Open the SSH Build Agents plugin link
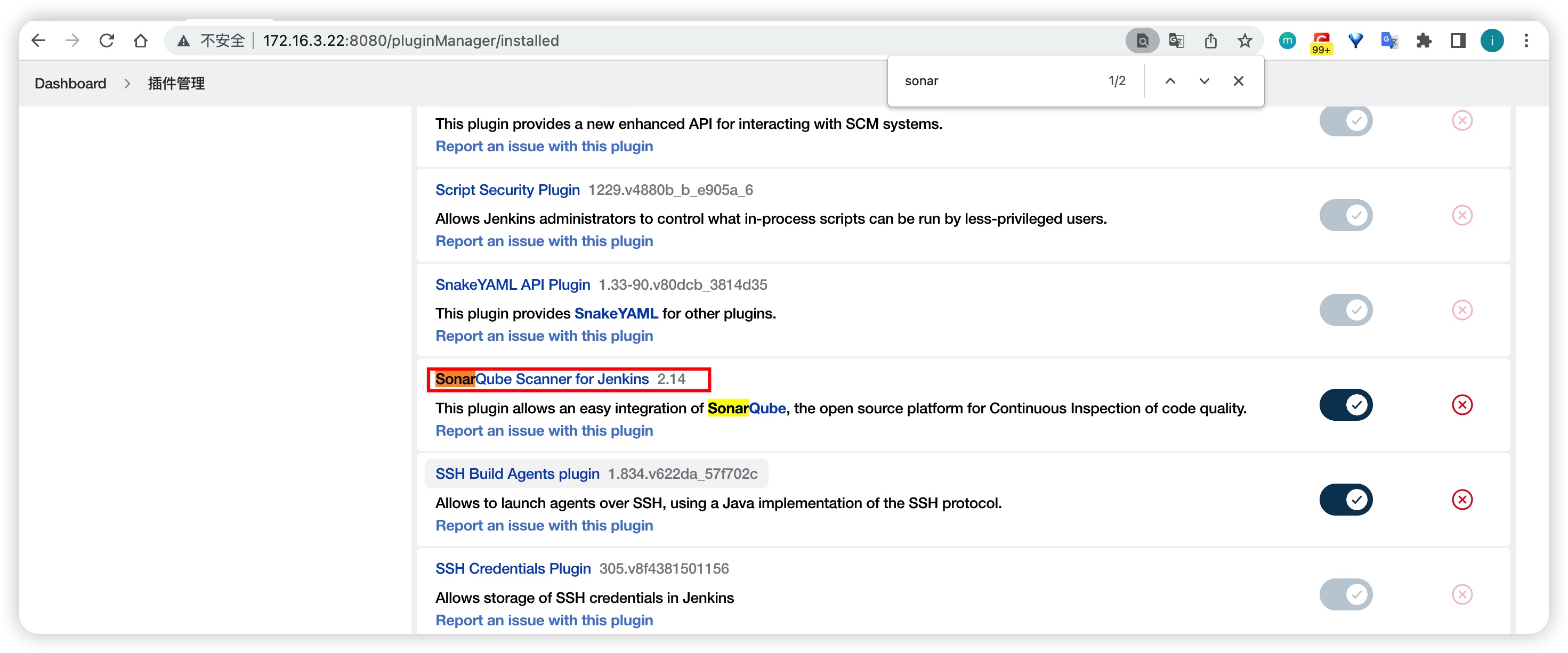The height and width of the screenshot is (653, 1568). (x=517, y=474)
